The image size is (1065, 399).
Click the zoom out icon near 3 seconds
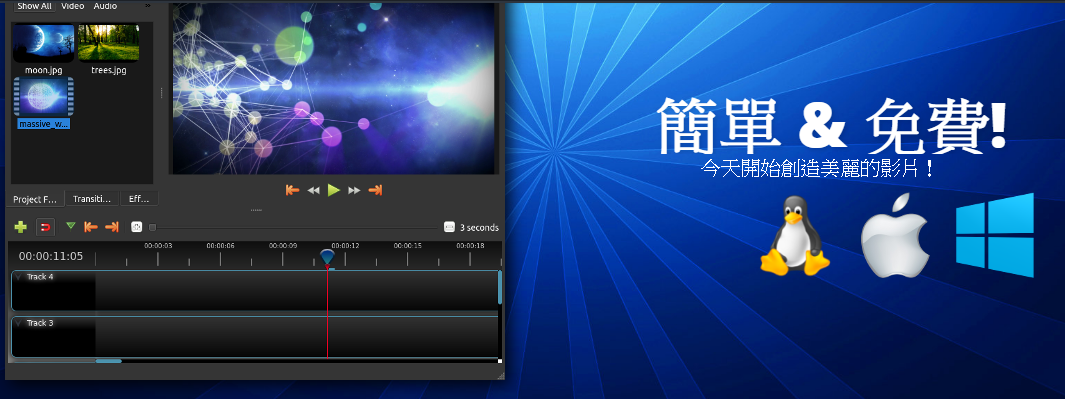click(x=449, y=227)
